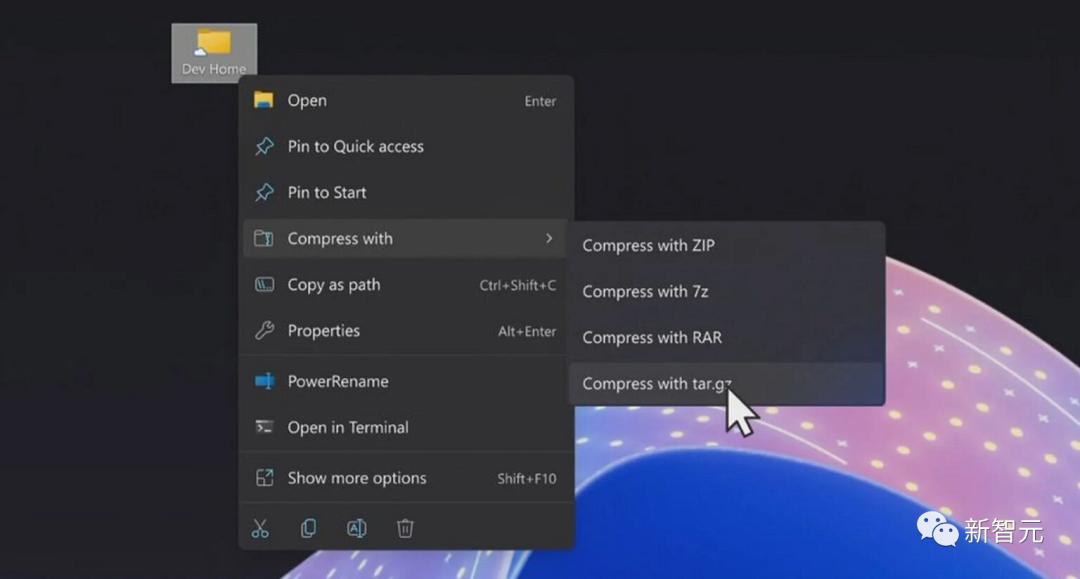Choose Compress with tar.gz
This screenshot has width=1080, height=579.
pos(656,383)
